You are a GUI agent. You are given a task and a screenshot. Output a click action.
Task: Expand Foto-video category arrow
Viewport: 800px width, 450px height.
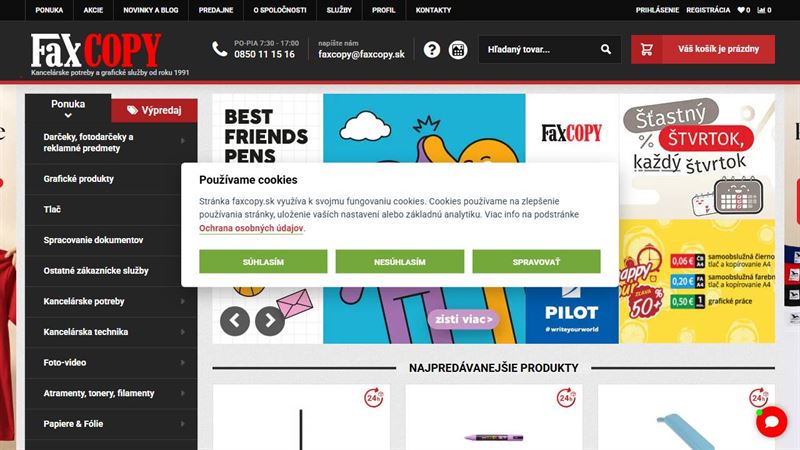coord(183,363)
